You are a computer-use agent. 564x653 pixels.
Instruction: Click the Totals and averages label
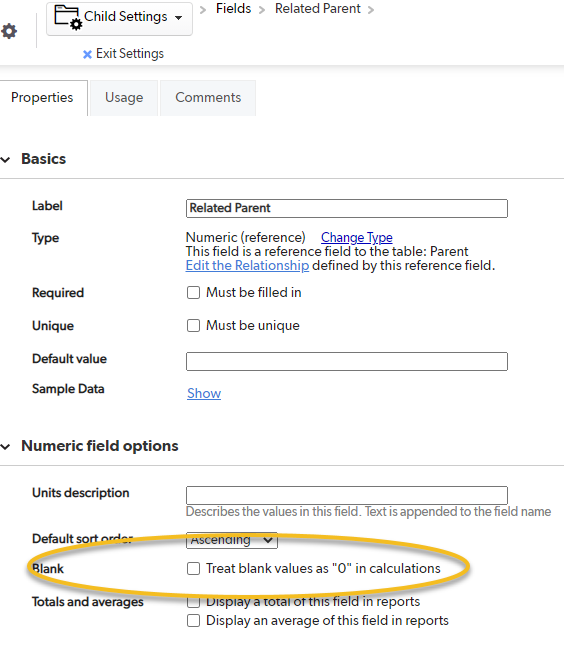click(x=87, y=602)
